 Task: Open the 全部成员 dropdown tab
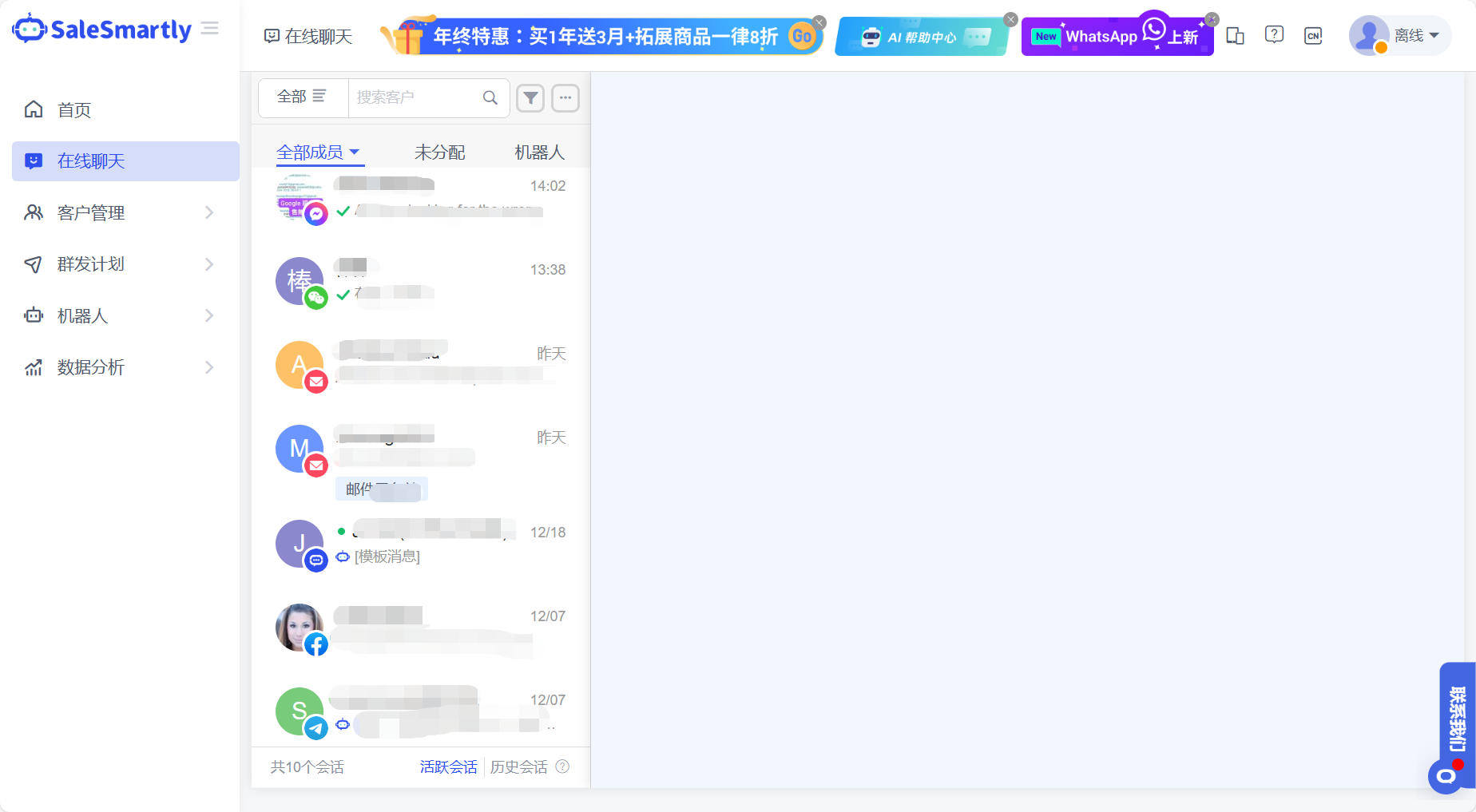tap(318, 152)
